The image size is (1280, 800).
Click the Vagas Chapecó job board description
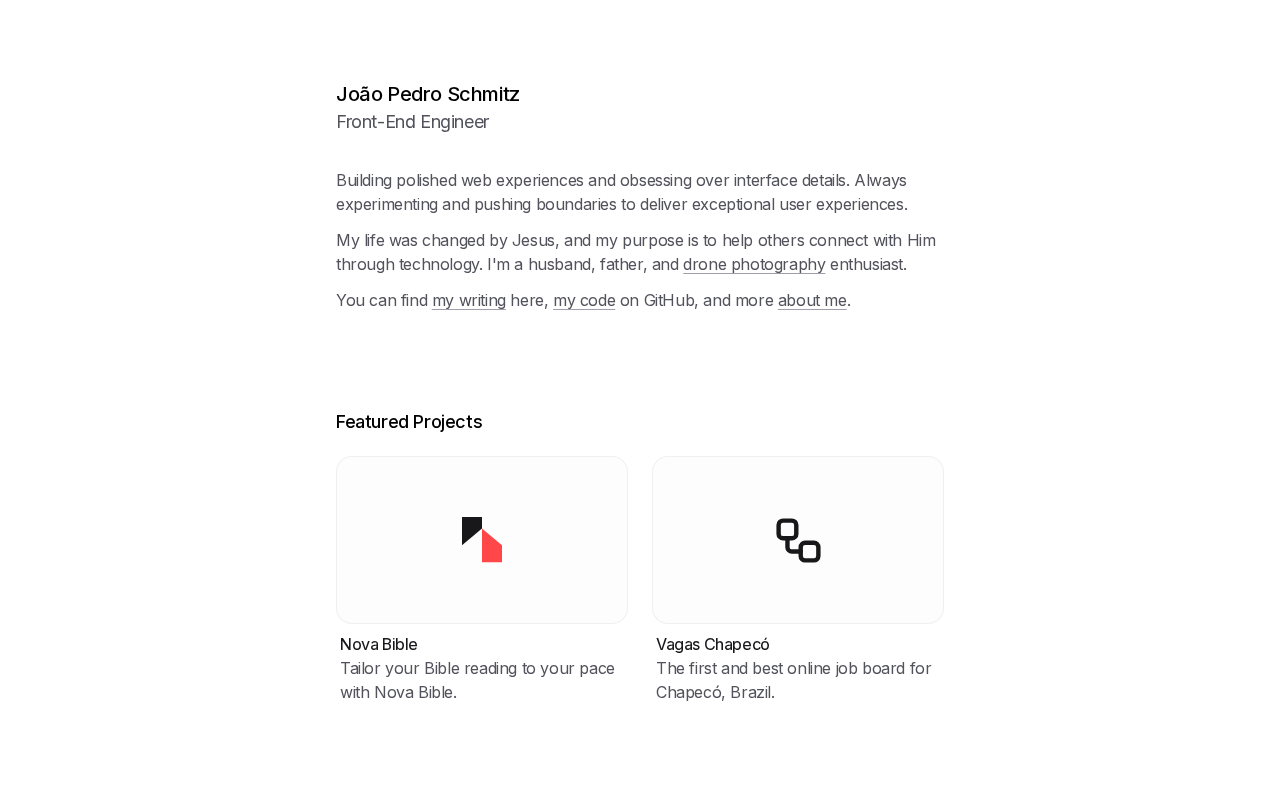pyautogui.click(x=793, y=680)
